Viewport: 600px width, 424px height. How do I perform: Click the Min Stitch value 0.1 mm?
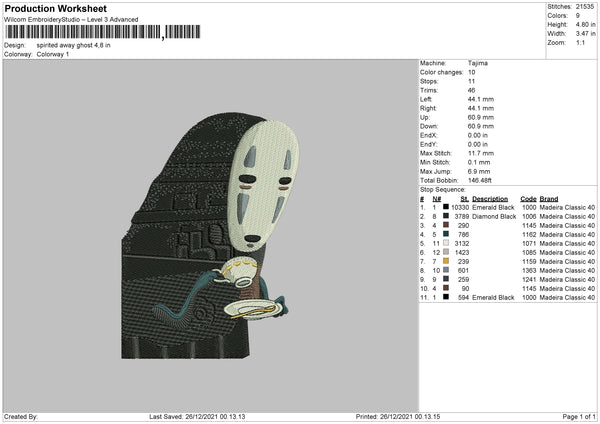(479, 162)
